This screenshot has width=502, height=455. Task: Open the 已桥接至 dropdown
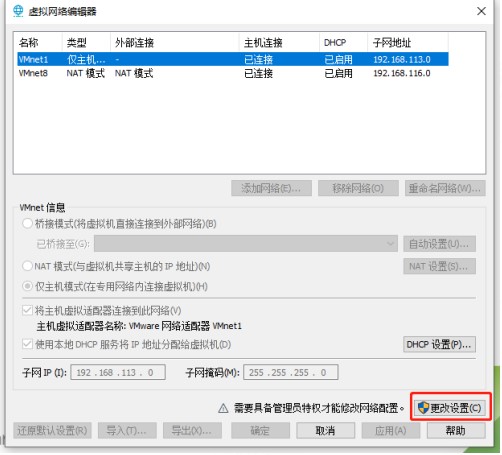(246, 244)
